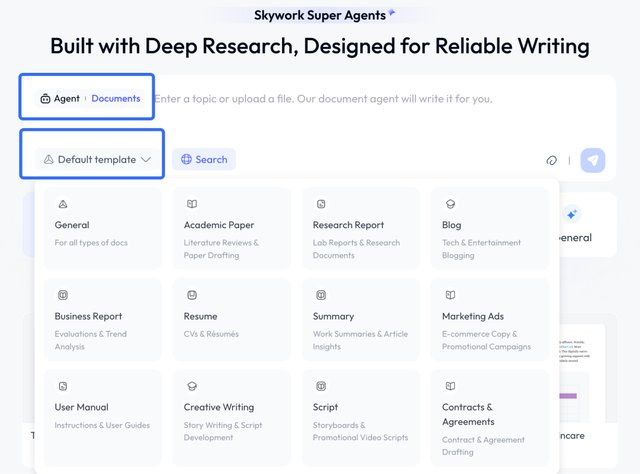Click the sparkle icon above General card
640x474 pixels.
[x=571, y=214]
